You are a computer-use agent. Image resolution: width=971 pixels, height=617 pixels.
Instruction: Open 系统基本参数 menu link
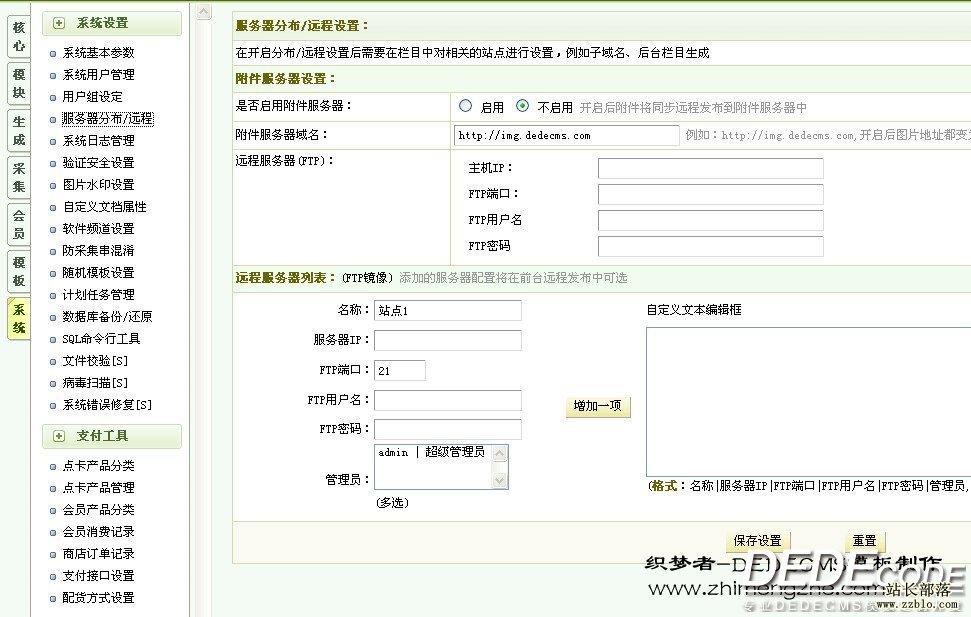pyautogui.click(x=98, y=53)
